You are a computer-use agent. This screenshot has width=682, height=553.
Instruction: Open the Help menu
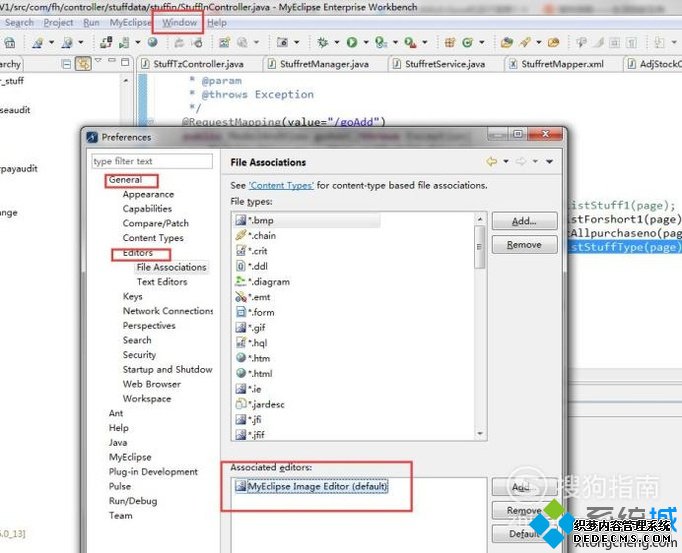[217, 23]
